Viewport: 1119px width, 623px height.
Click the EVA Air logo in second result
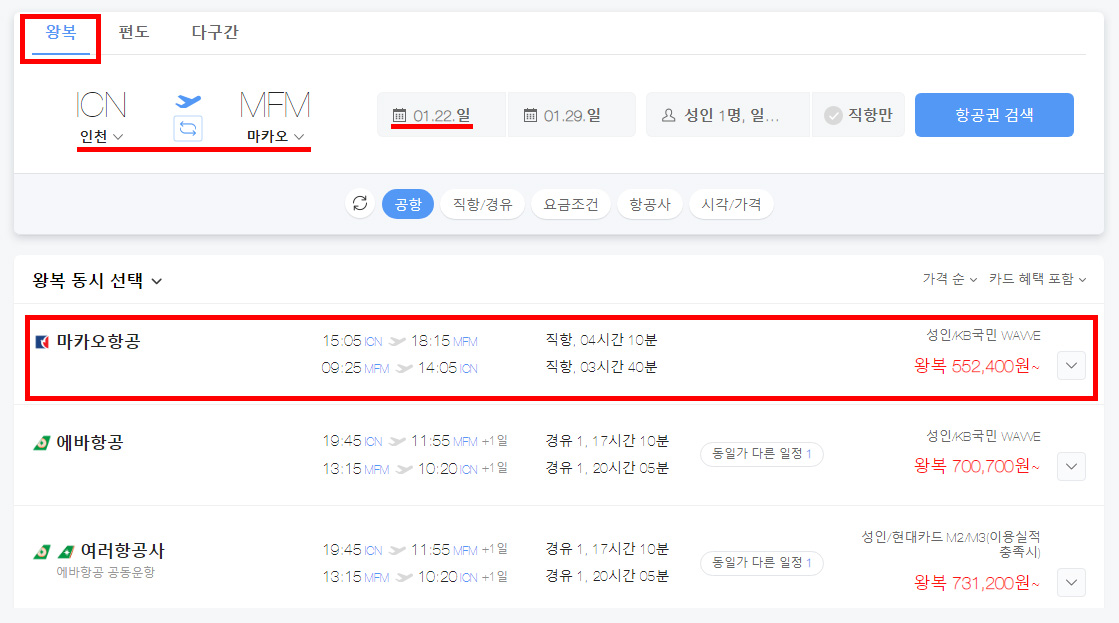[x=42, y=443]
